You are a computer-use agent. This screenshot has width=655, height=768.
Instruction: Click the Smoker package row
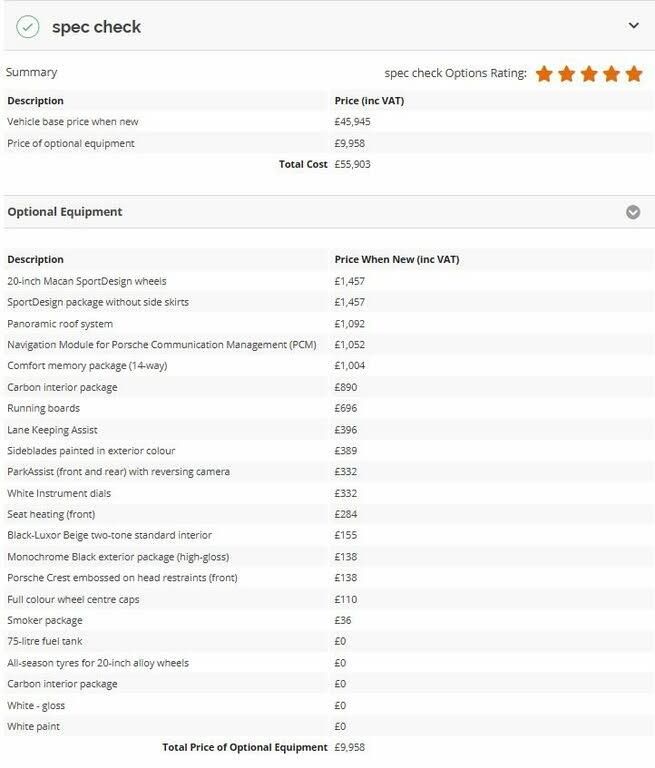pyautogui.click(x=329, y=621)
